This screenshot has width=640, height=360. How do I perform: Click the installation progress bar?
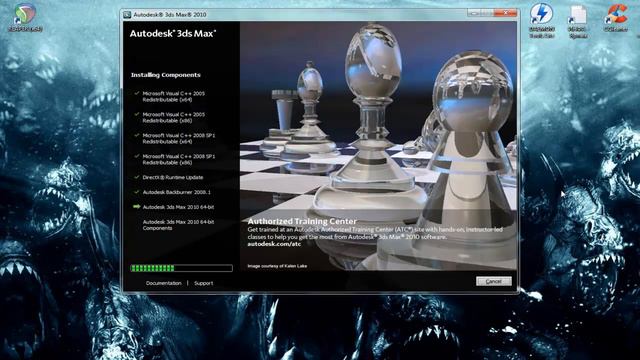pyautogui.click(x=181, y=268)
